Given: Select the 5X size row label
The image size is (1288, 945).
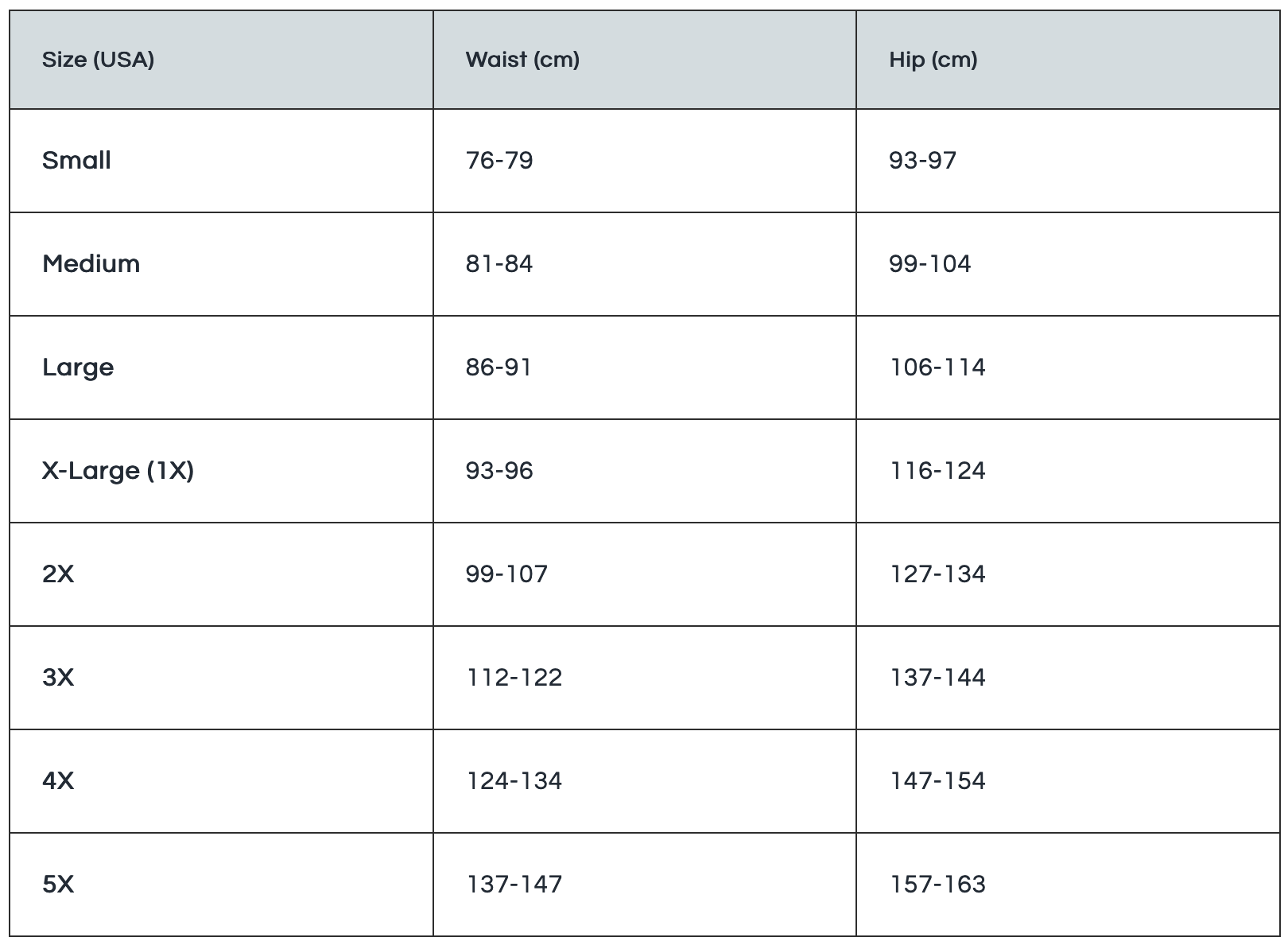Looking at the screenshot, I should pos(58,885).
